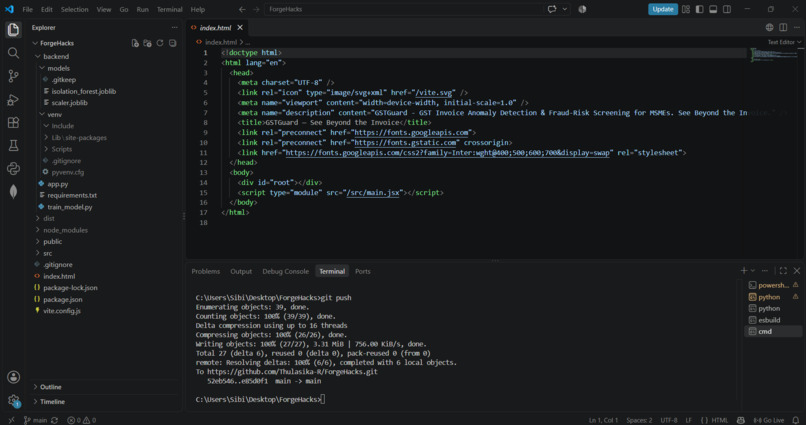The image size is (806, 425).
Task: Click the main branch indicator
Action: coord(35,420)
